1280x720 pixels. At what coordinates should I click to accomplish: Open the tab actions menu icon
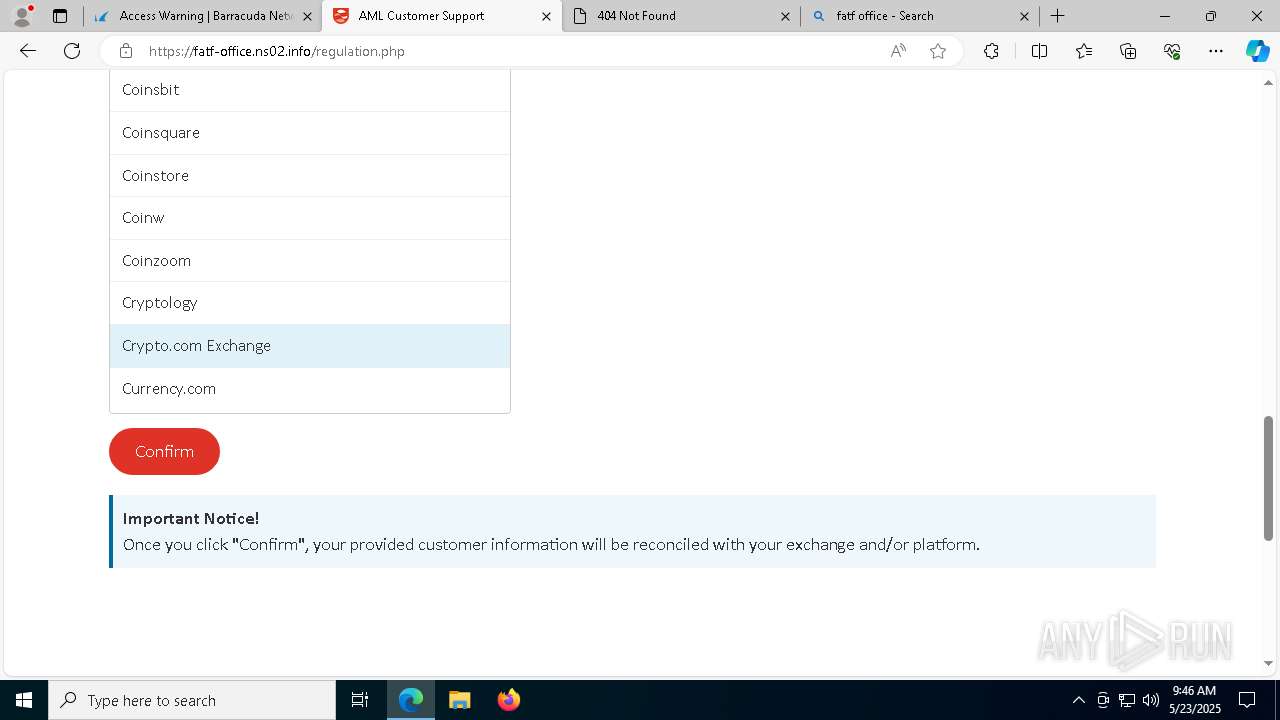click(60, 16)
